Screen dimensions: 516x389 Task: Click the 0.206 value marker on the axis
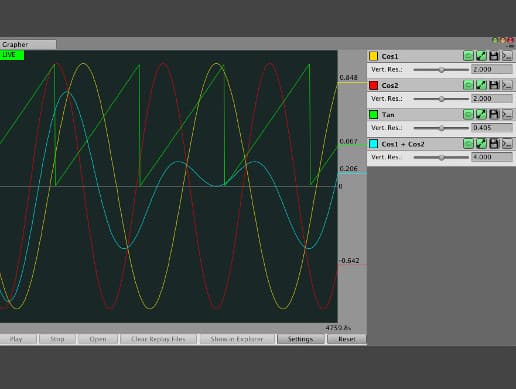(349, 169)
